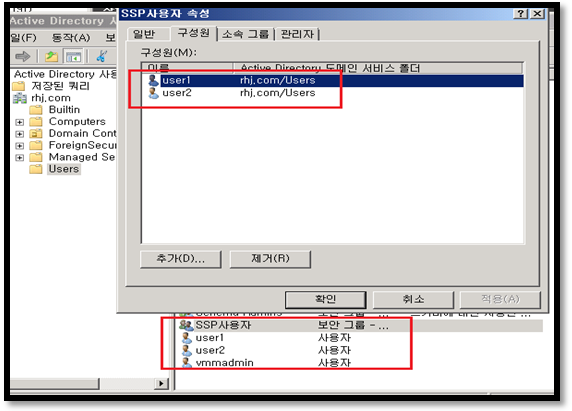Select ForeignSecur label in tree

coord(82,146)
